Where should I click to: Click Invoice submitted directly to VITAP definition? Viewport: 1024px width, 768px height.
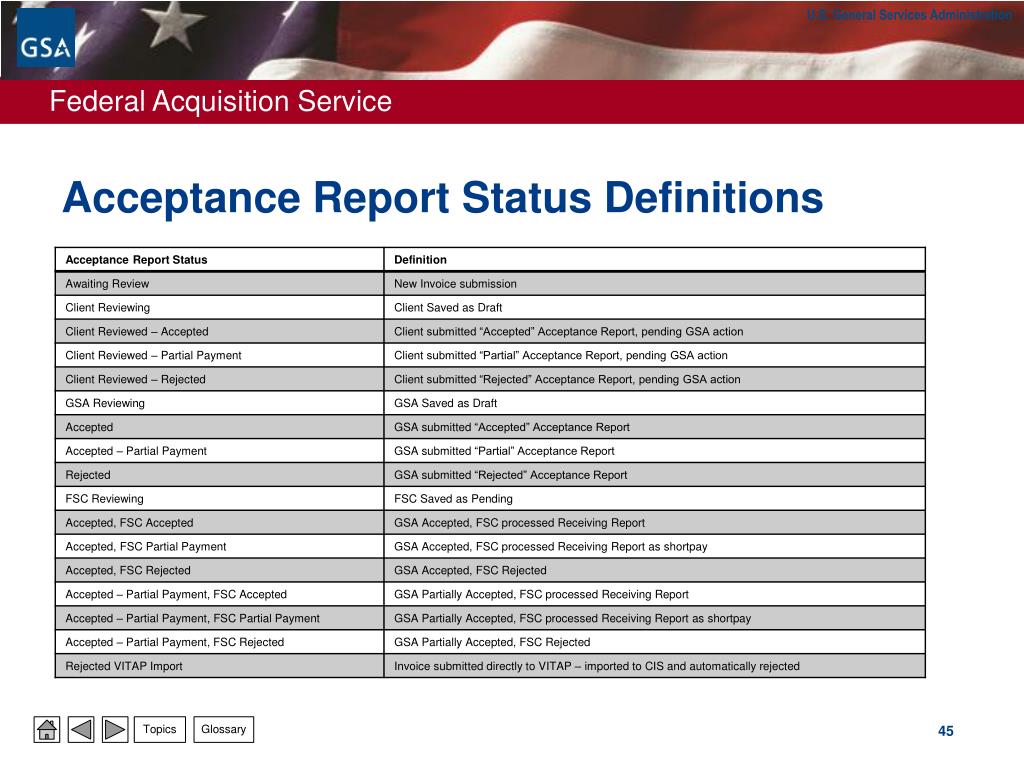[655, 666]
